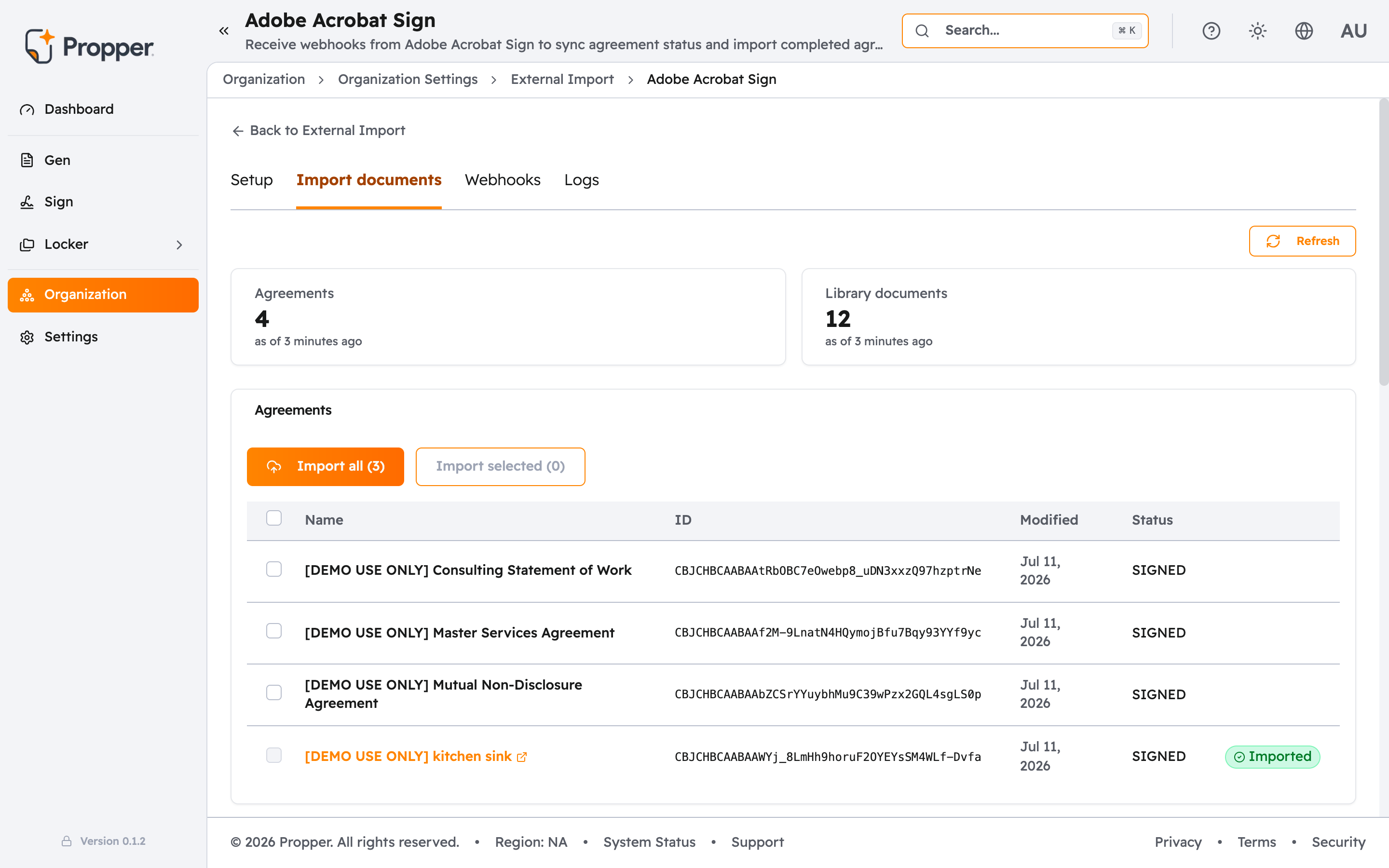Click the Imported status badge

tap(1272, 757)
